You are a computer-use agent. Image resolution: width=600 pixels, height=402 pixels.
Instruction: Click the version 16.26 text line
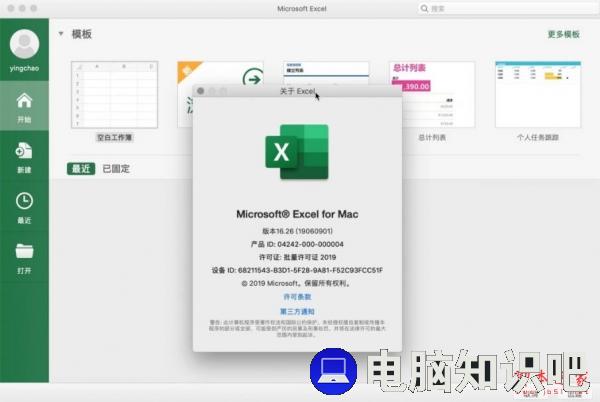(x=297, y=231)
